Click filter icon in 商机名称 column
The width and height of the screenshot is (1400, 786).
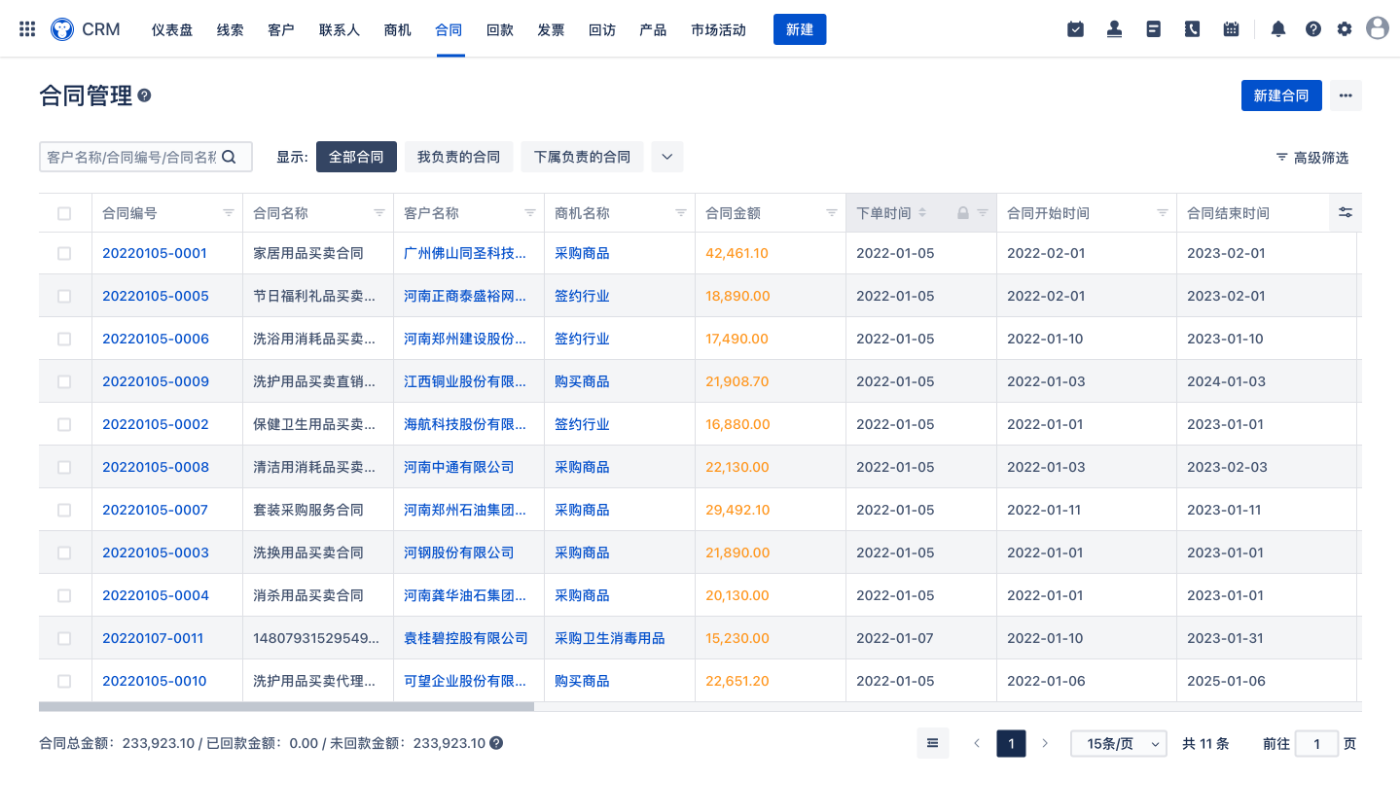click(681, 213)
